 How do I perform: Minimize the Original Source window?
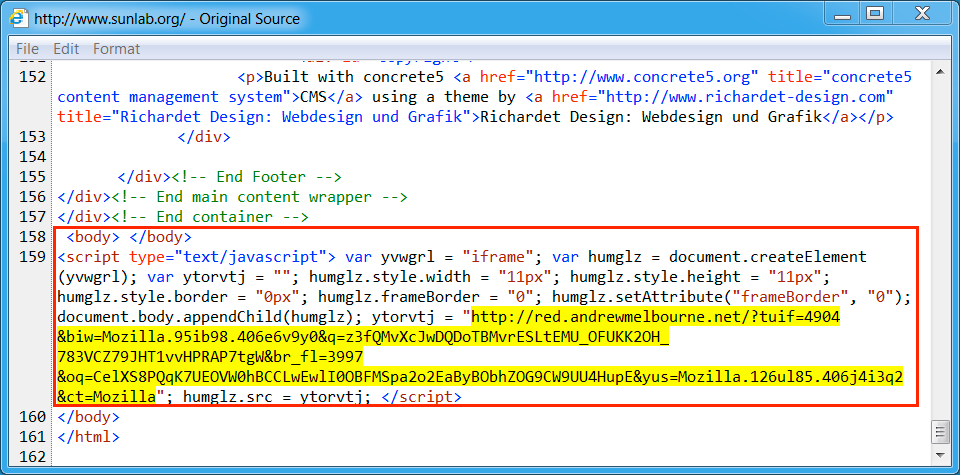(x=844, y=13)
